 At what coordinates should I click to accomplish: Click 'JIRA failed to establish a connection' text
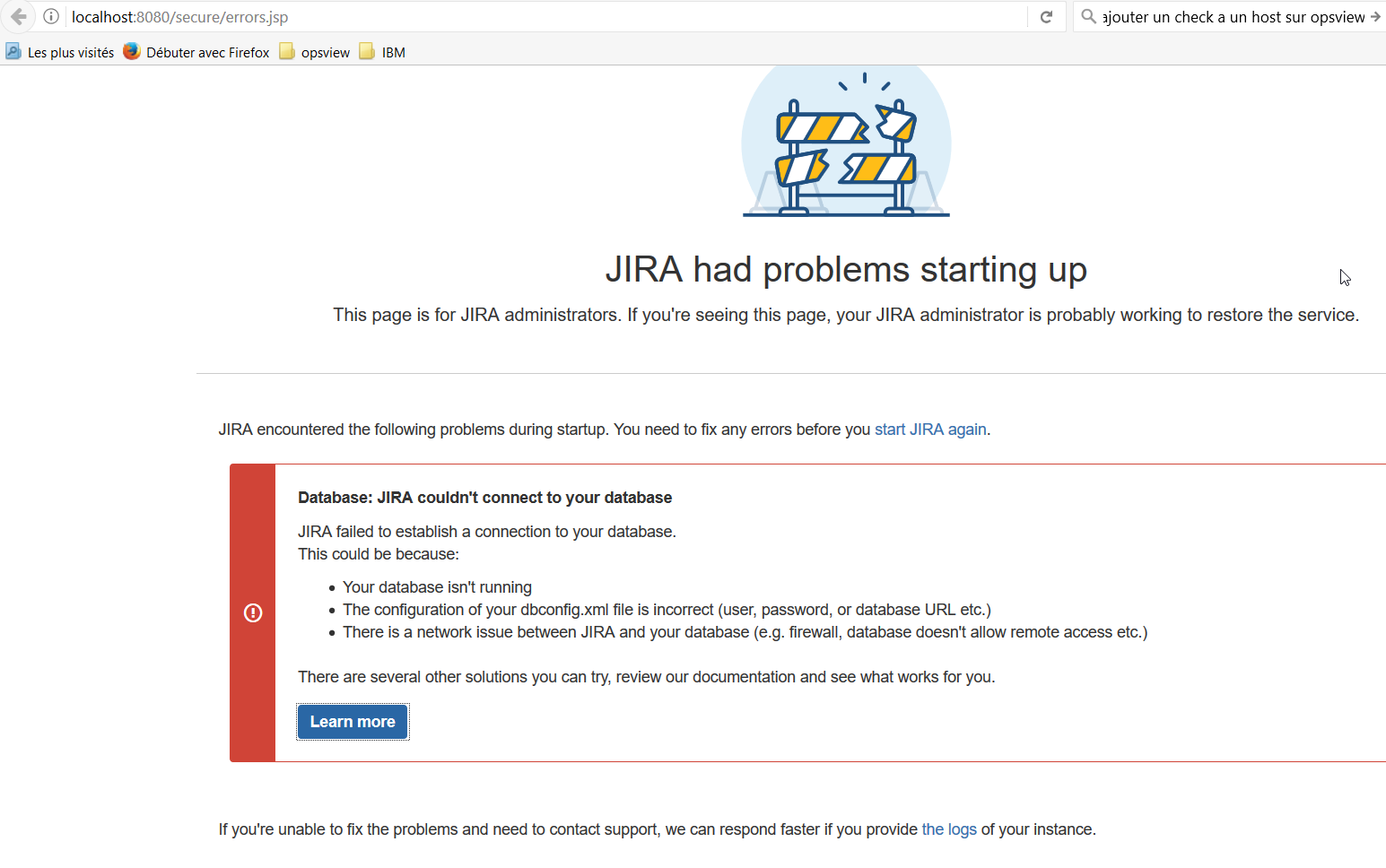pyautogui.click(x=487, y=532)
